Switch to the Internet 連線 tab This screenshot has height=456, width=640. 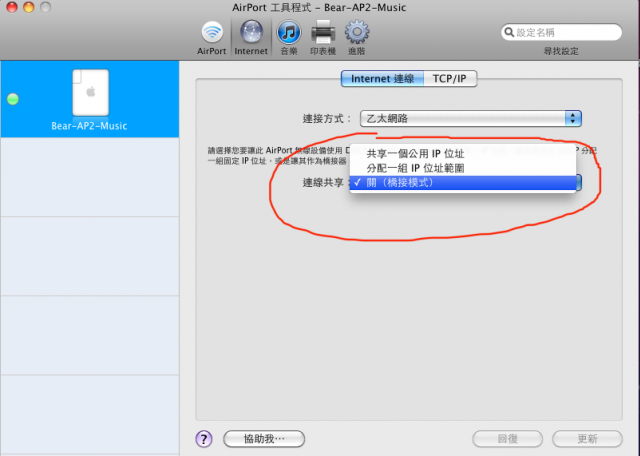pos(382,78)
